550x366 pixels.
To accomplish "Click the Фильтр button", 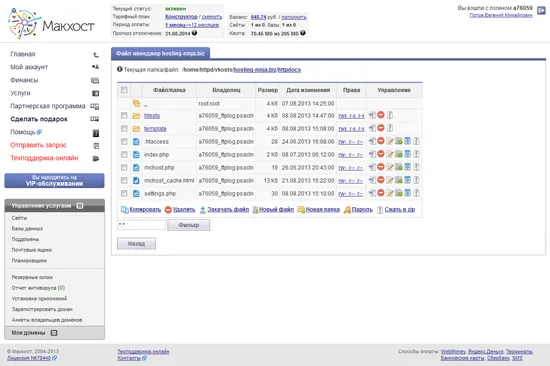I will pos(189,225).
